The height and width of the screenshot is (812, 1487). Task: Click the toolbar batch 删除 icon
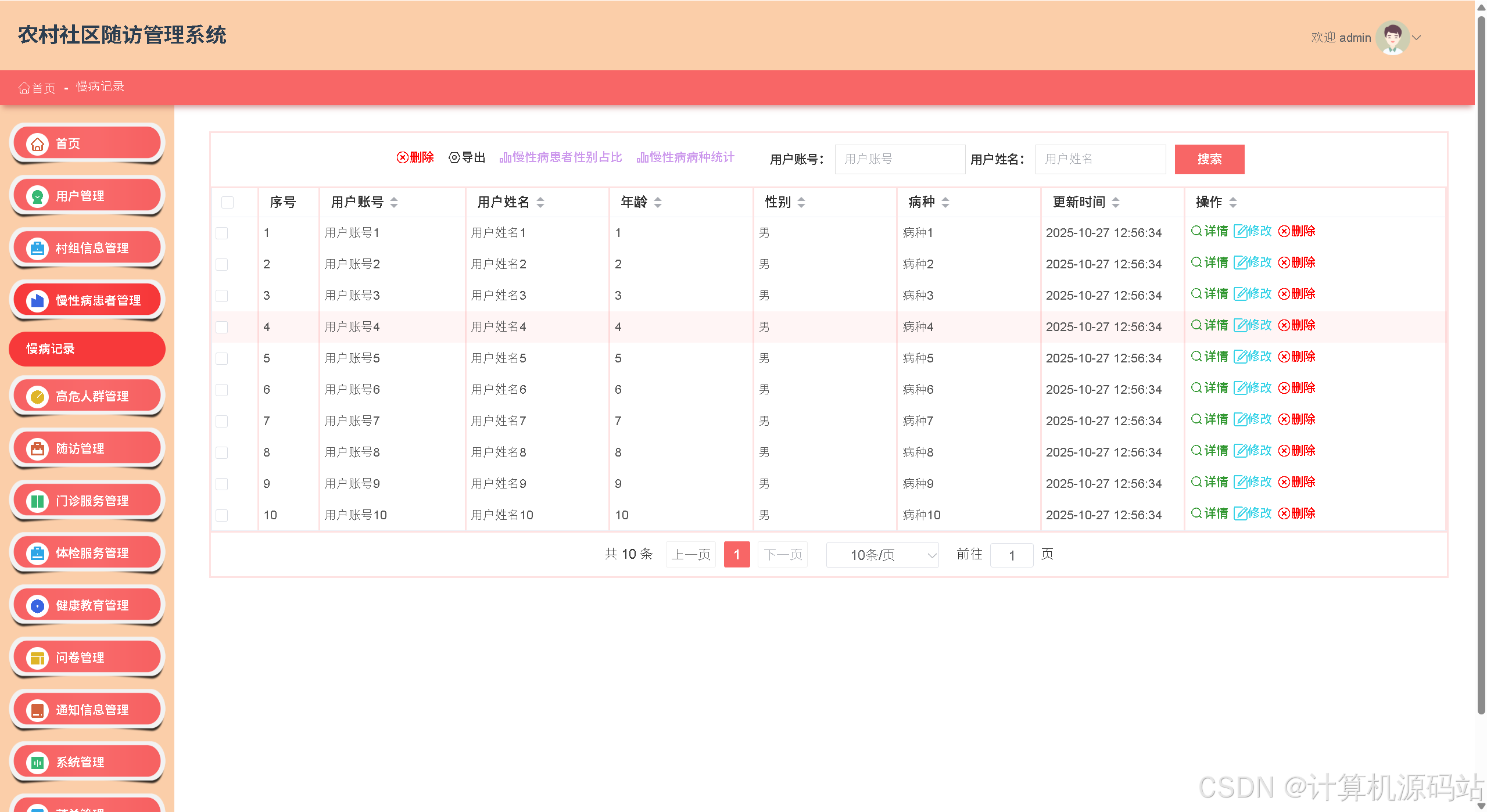pos(402,157)
